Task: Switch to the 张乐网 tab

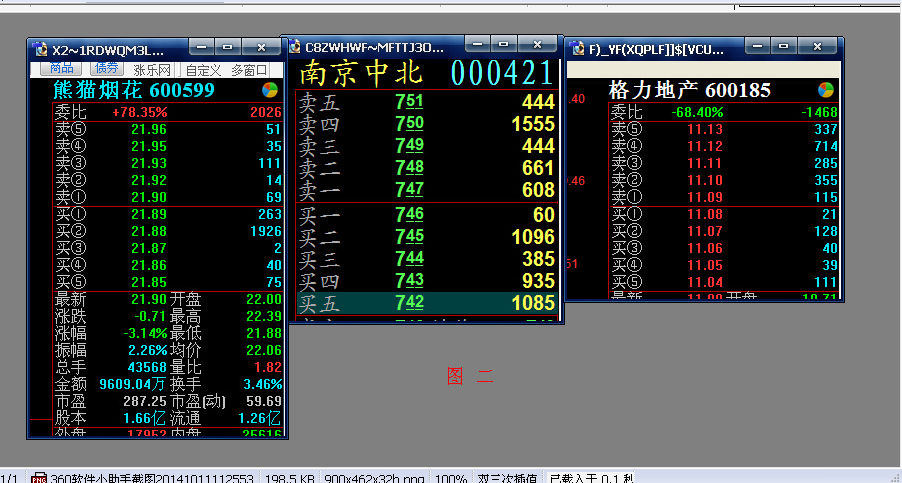Action: tap(152, 70)
